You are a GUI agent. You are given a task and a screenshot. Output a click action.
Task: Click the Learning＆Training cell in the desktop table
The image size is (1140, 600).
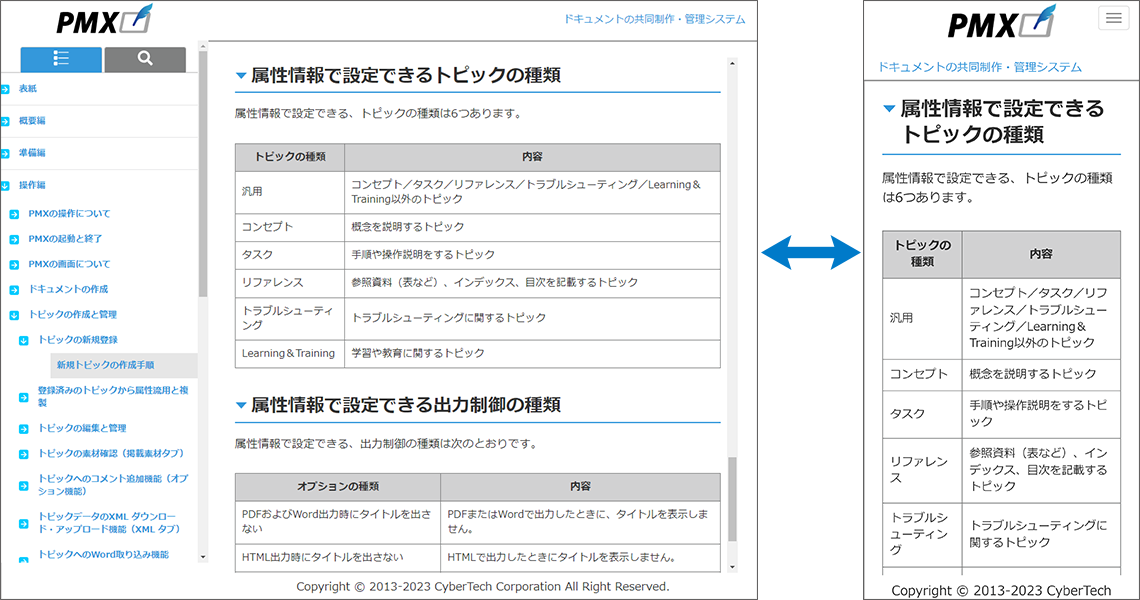(x=289, y=353)
